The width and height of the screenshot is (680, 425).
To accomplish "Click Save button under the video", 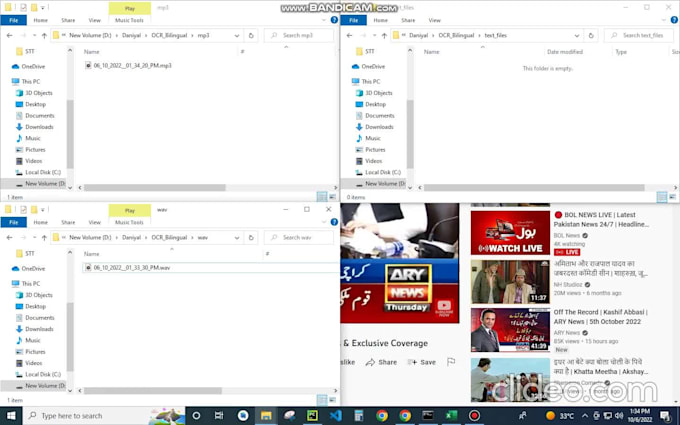I will (x=422, y=362).
